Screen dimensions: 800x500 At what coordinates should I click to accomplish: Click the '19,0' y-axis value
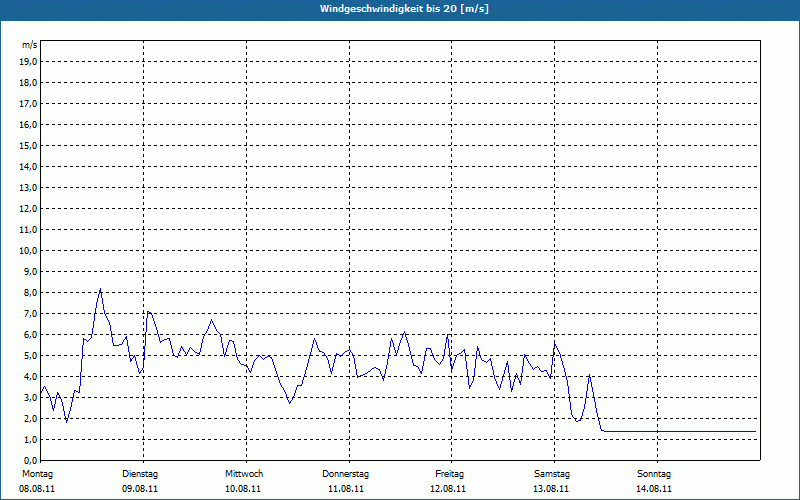[x=30, y=62]
